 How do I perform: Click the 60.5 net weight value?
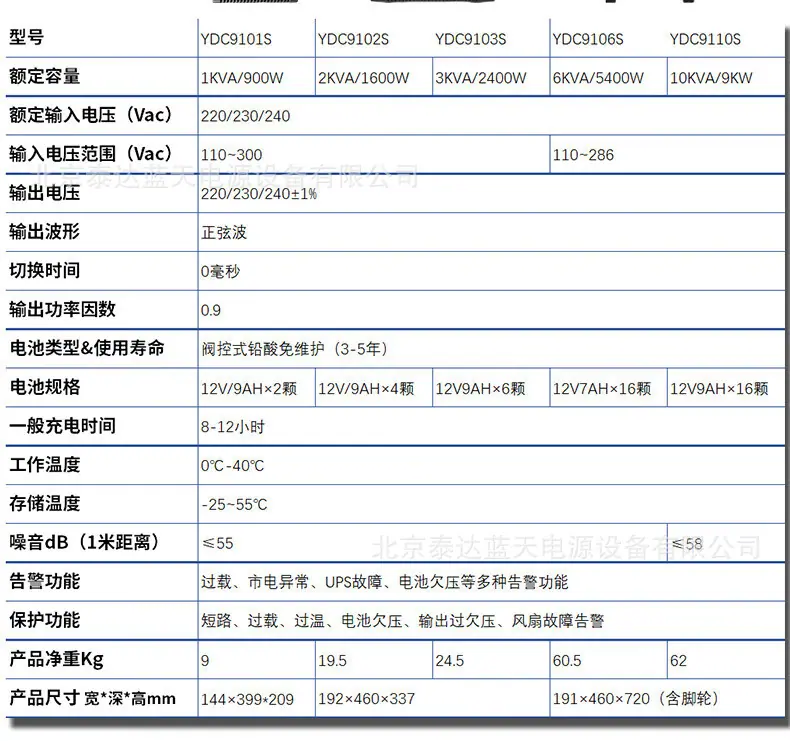pos(567,660)
